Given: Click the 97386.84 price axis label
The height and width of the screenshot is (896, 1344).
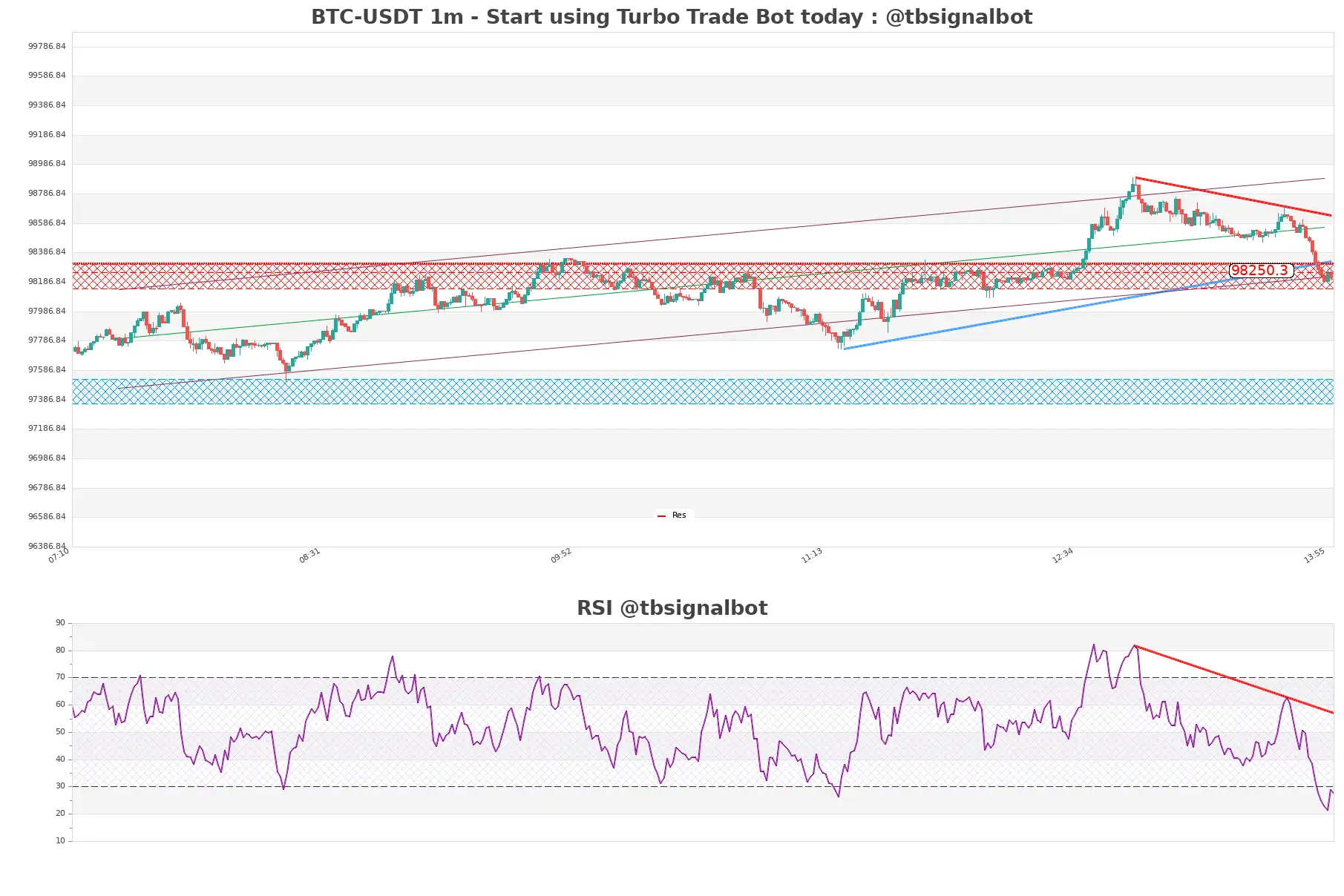Looking at the screenshot, I should click(47, 400).
